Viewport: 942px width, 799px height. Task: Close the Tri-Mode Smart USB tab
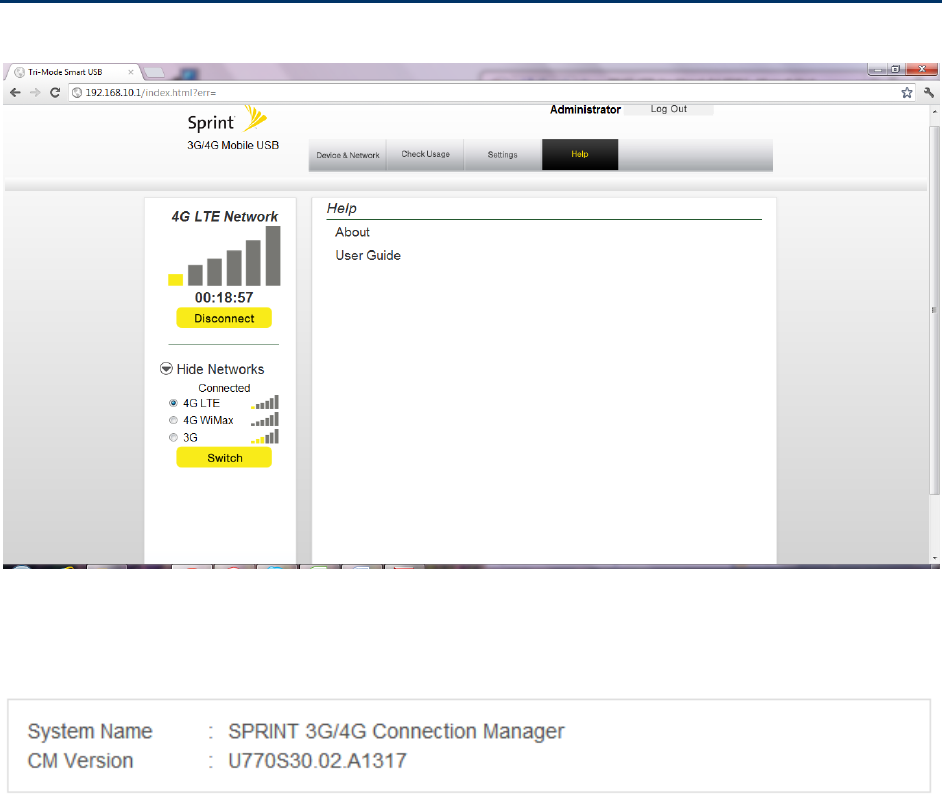click(x=130, y=72)
